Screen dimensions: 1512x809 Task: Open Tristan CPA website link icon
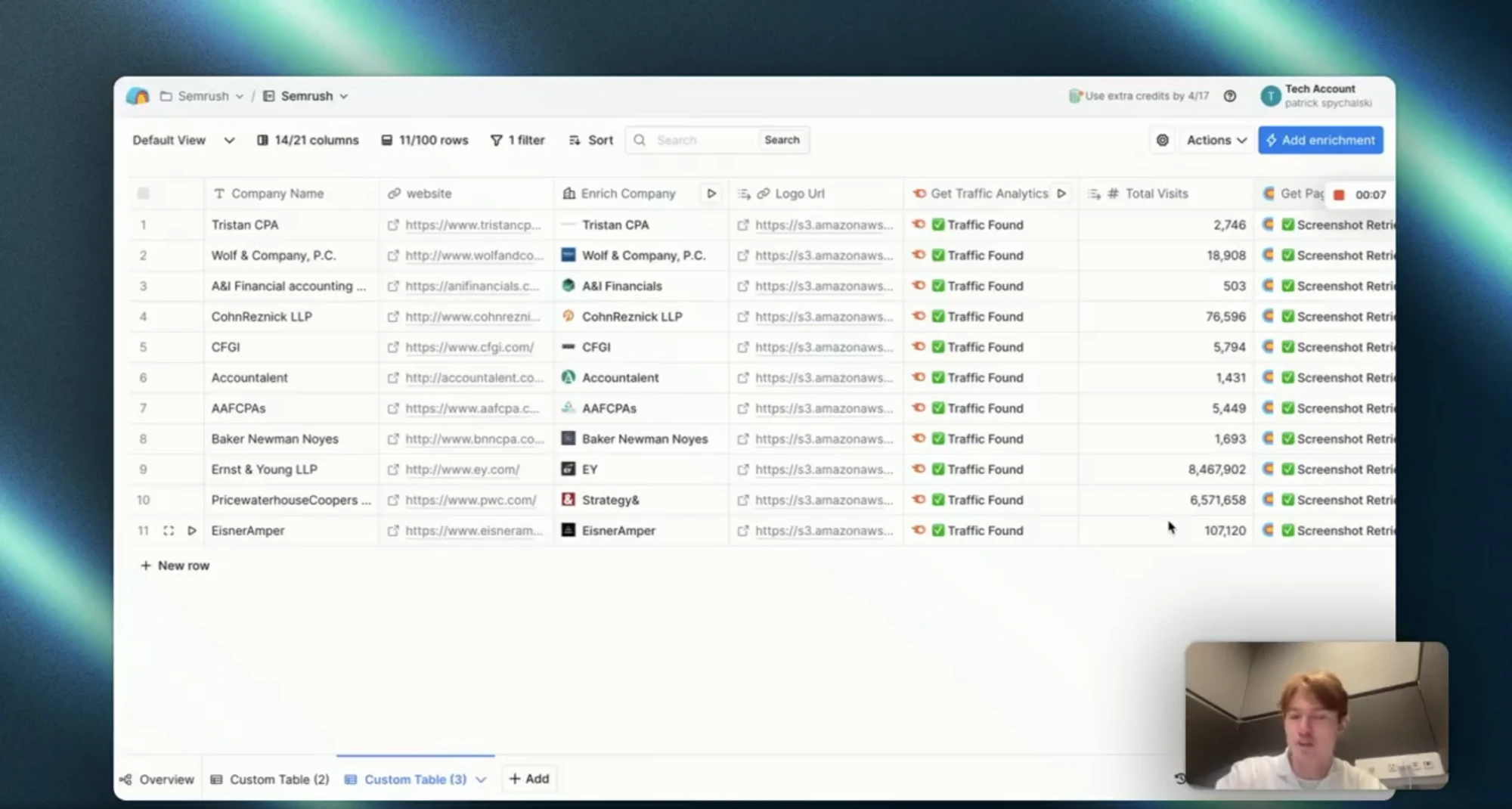(x=393, y=225)
